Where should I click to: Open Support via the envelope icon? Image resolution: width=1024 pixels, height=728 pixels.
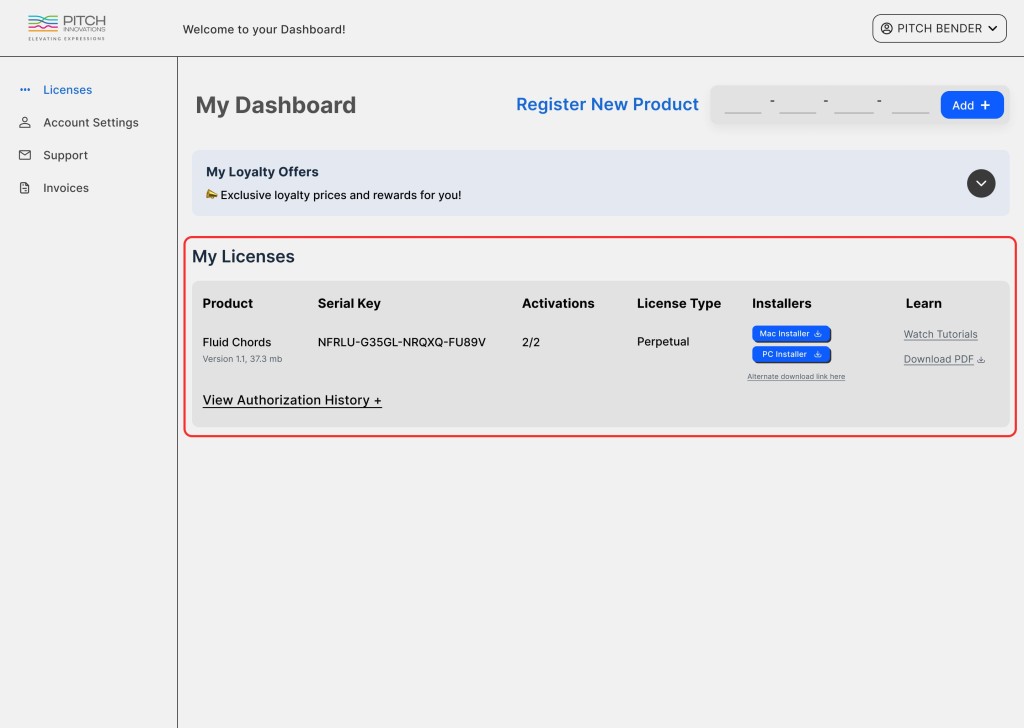(24, 155)
